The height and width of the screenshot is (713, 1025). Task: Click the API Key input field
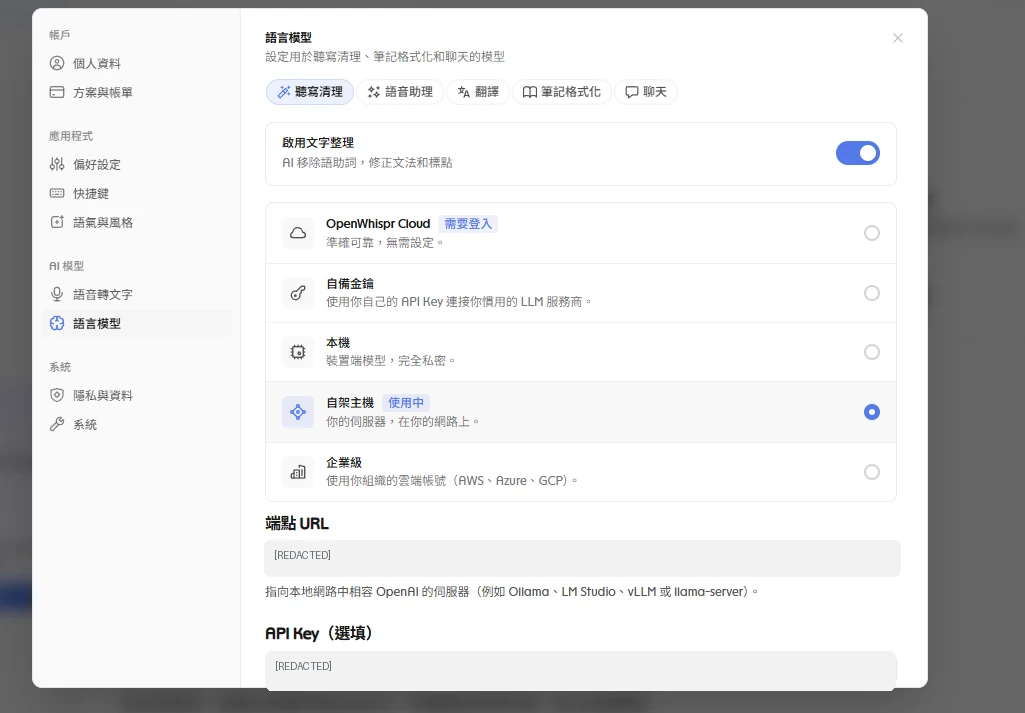580,670
